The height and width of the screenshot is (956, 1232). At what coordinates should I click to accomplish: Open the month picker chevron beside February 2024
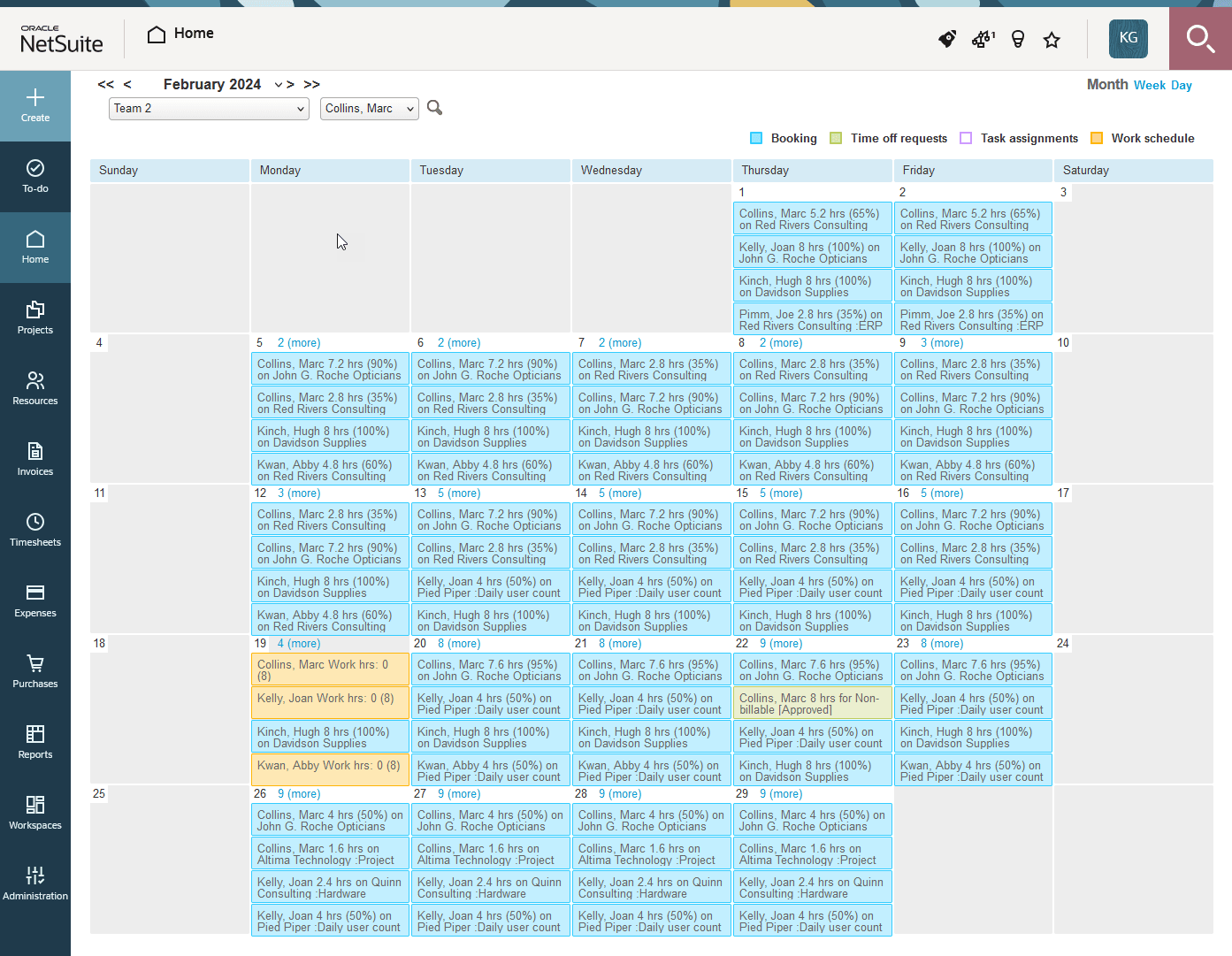pyautogui.click(x=279, y=85)
